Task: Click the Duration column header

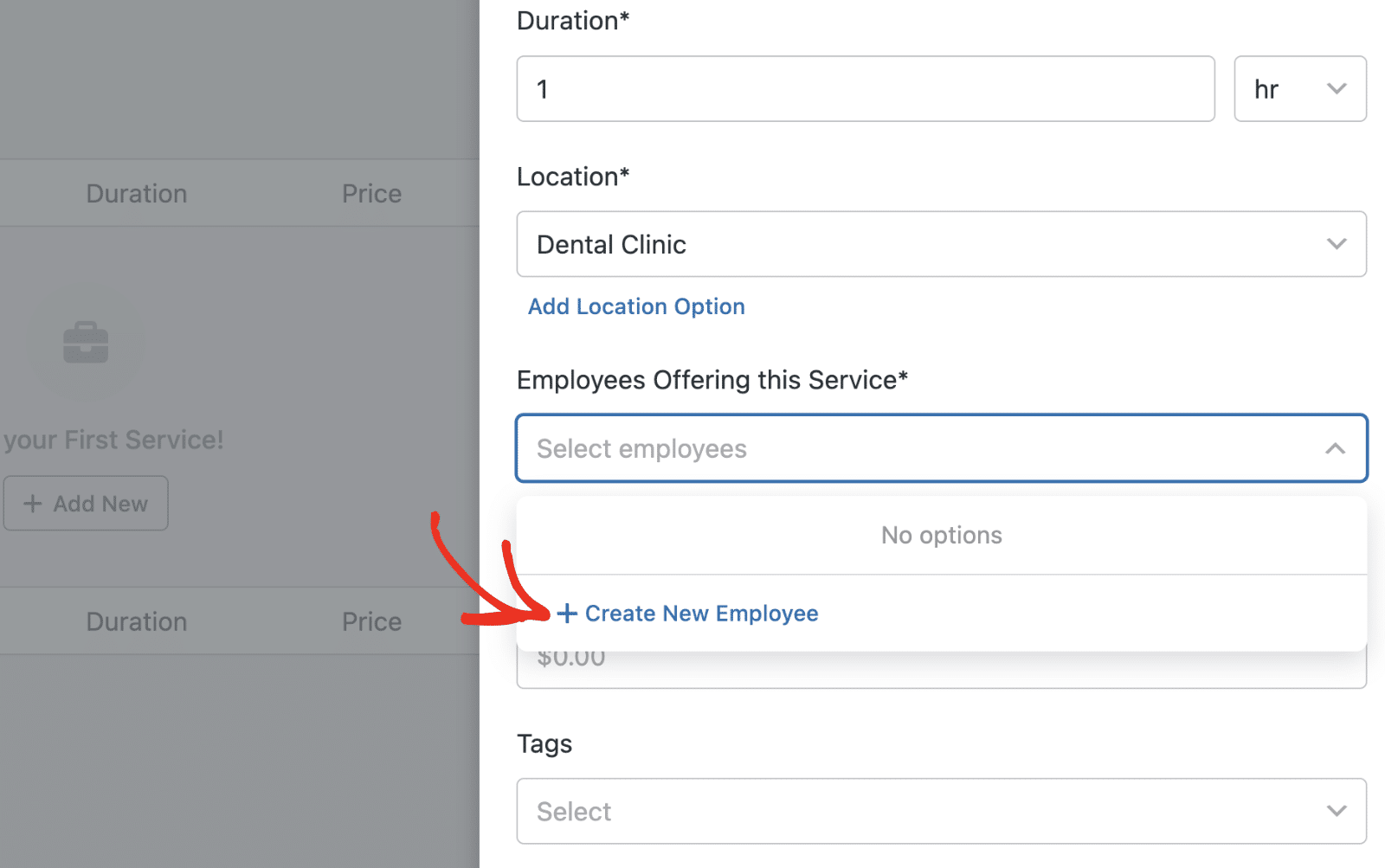Action: [x=136, y=192]
